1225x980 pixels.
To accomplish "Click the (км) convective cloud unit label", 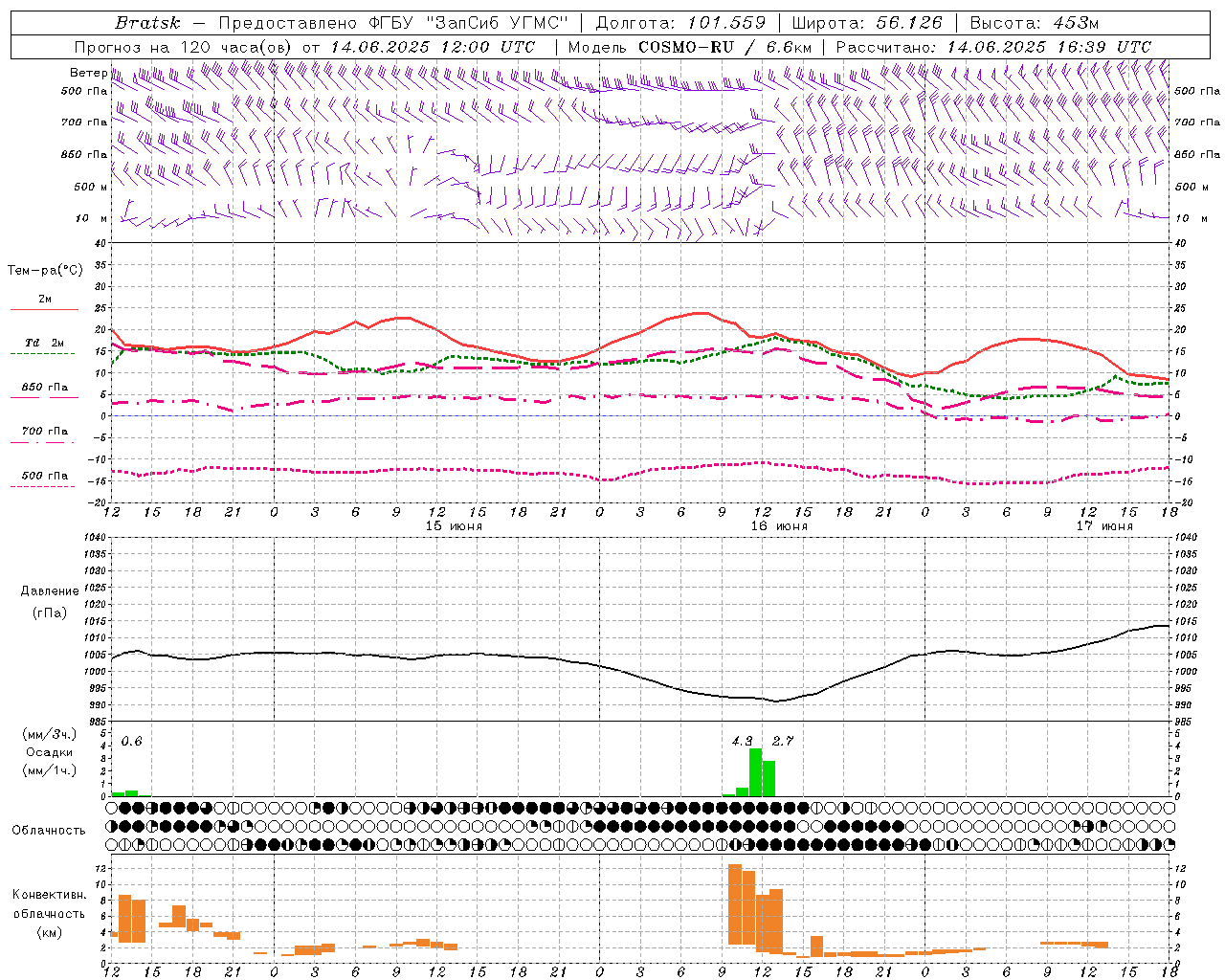I will click(x=49, y=933).
